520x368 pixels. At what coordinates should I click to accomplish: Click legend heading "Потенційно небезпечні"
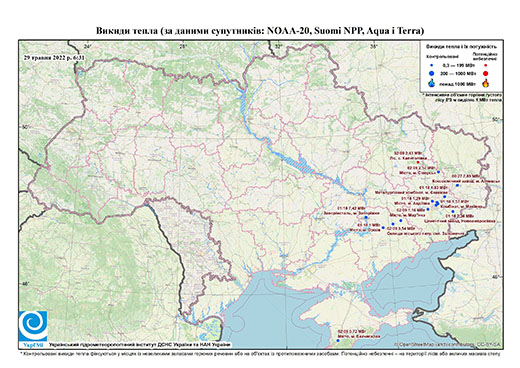(485, 56)
